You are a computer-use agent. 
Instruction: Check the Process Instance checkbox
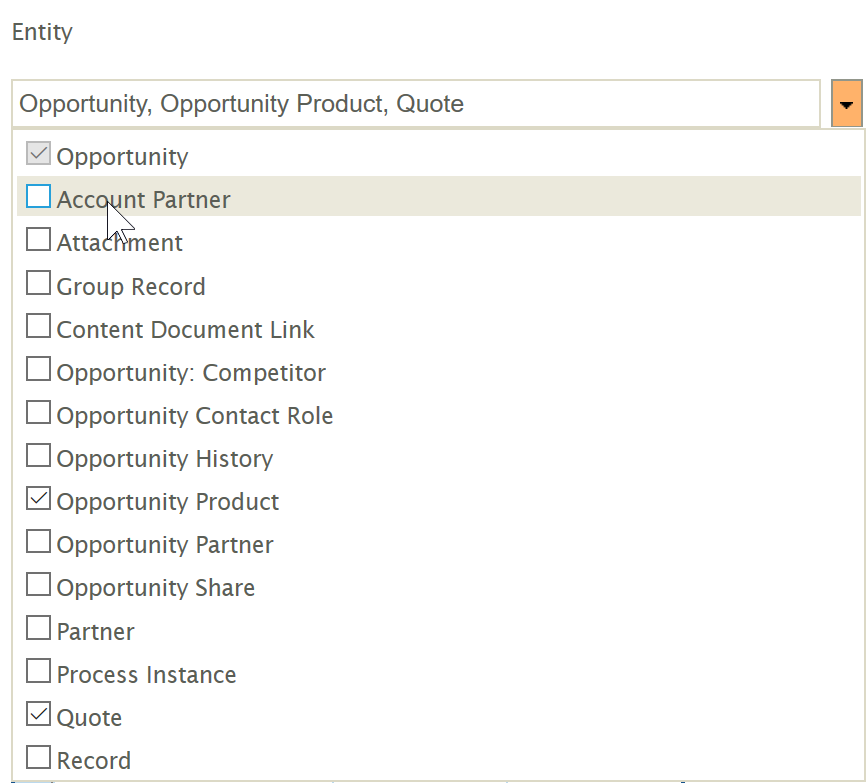coord(38,672)
